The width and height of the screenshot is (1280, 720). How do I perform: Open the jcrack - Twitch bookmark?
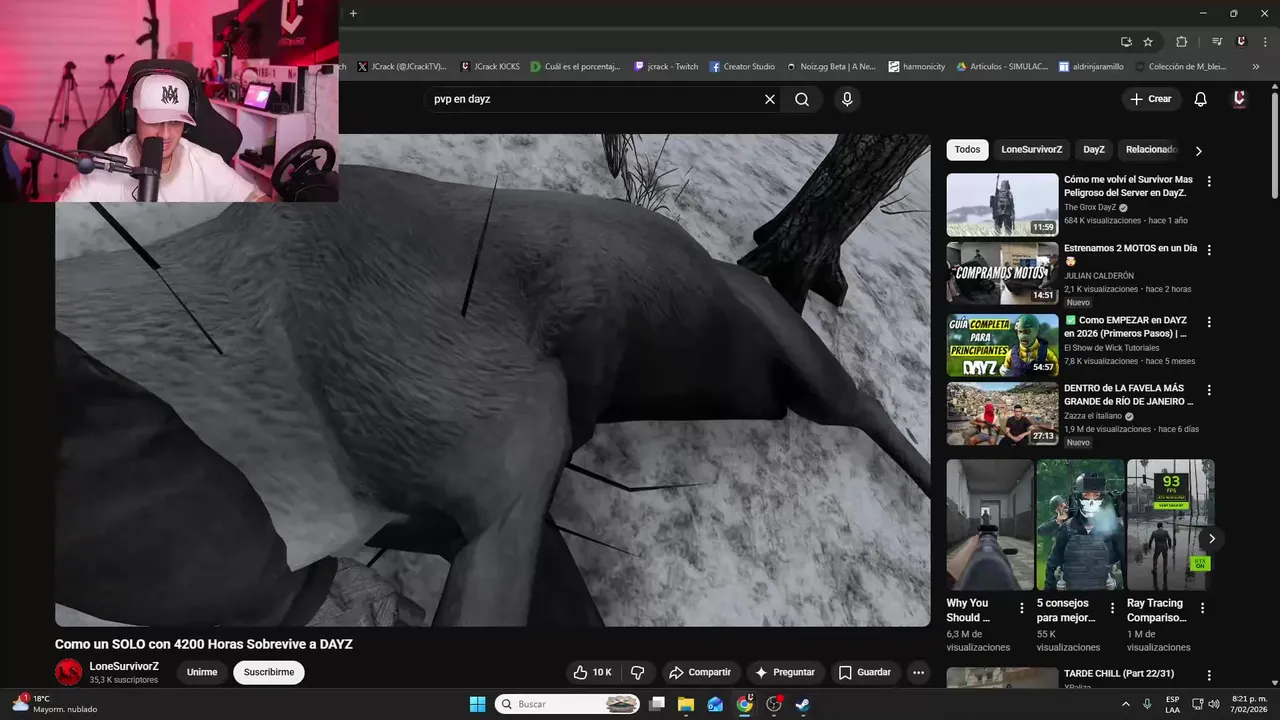tap(666, 67)
